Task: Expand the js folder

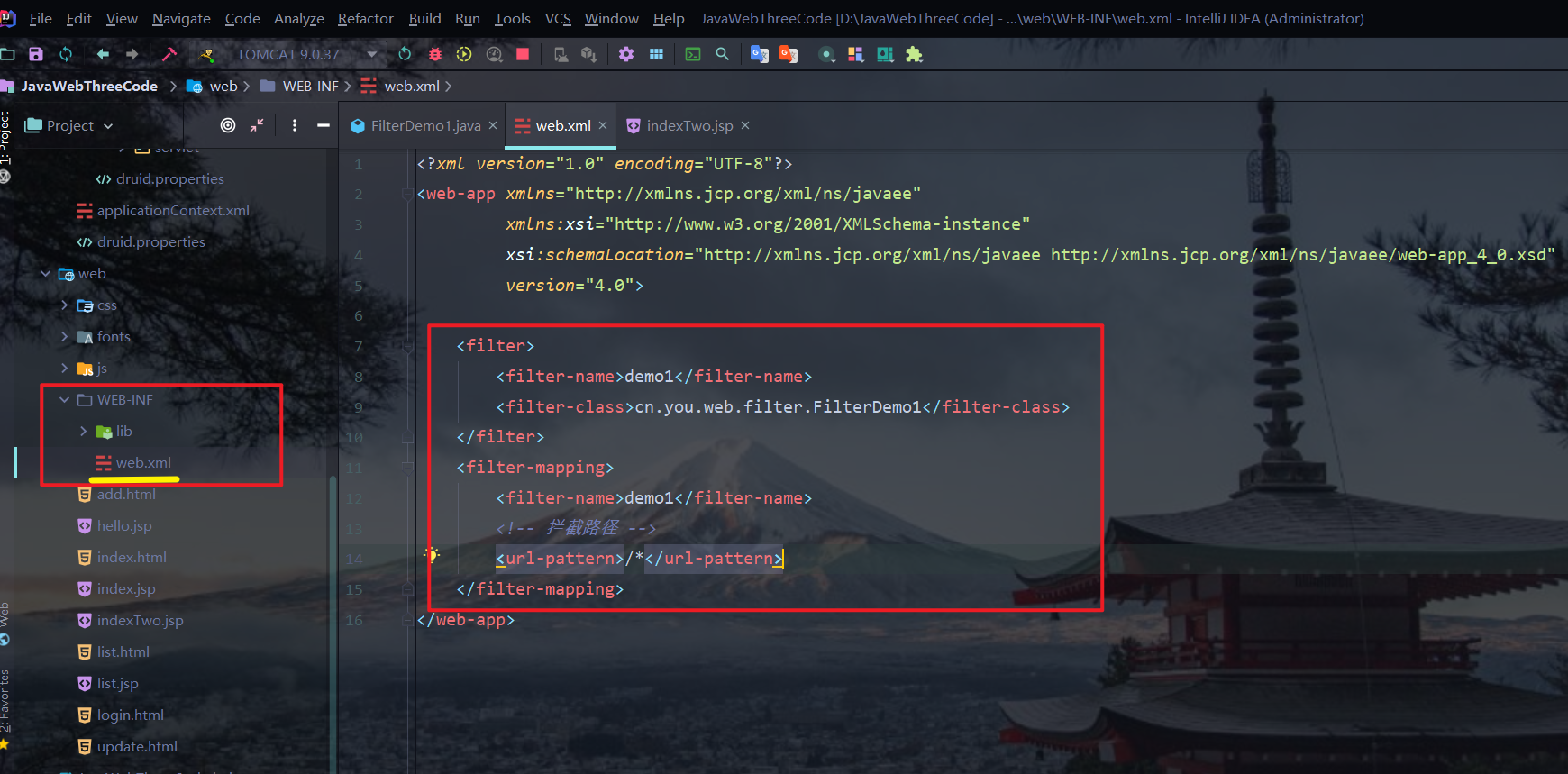Action: click(x=64, y=369)
